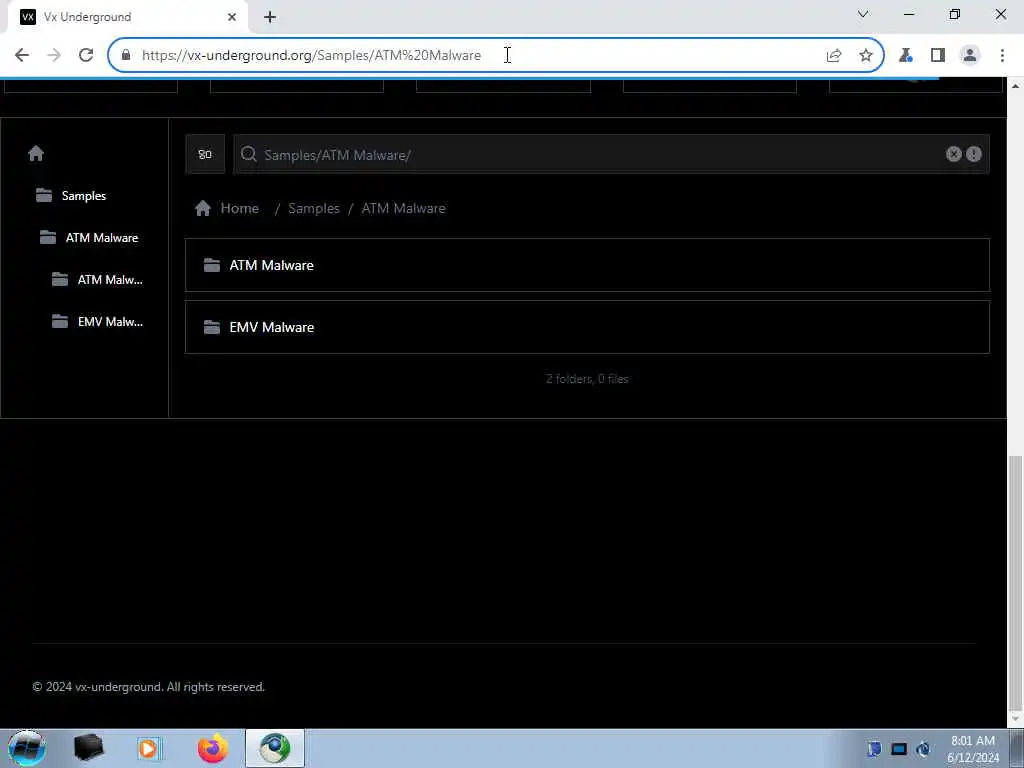Close the Vx Underground tab
This screenshot has height=768, width=1024.
(x=232, y=17)
